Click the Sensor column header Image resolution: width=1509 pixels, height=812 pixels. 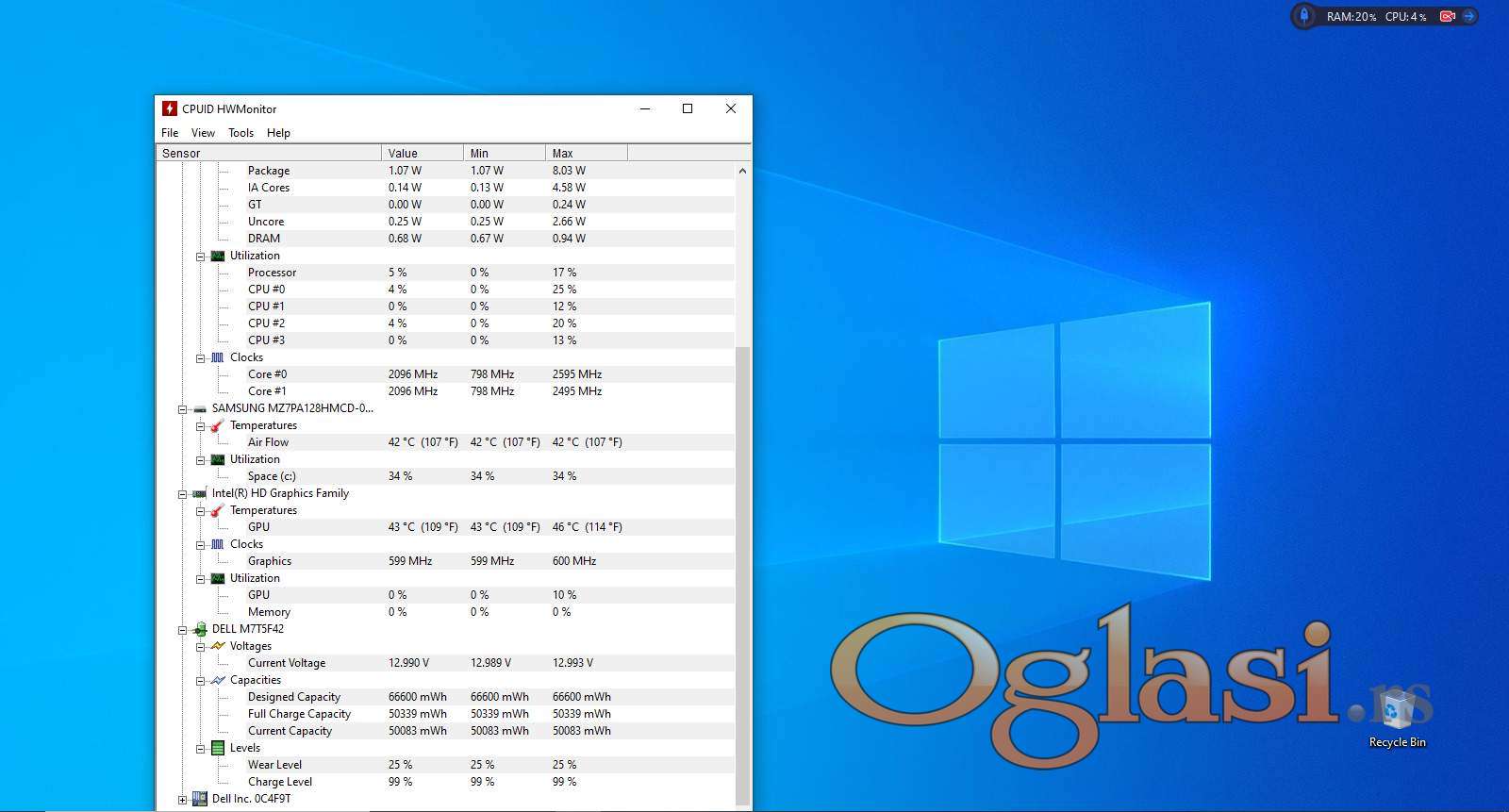pyautogui.click(x=268, y=153)
